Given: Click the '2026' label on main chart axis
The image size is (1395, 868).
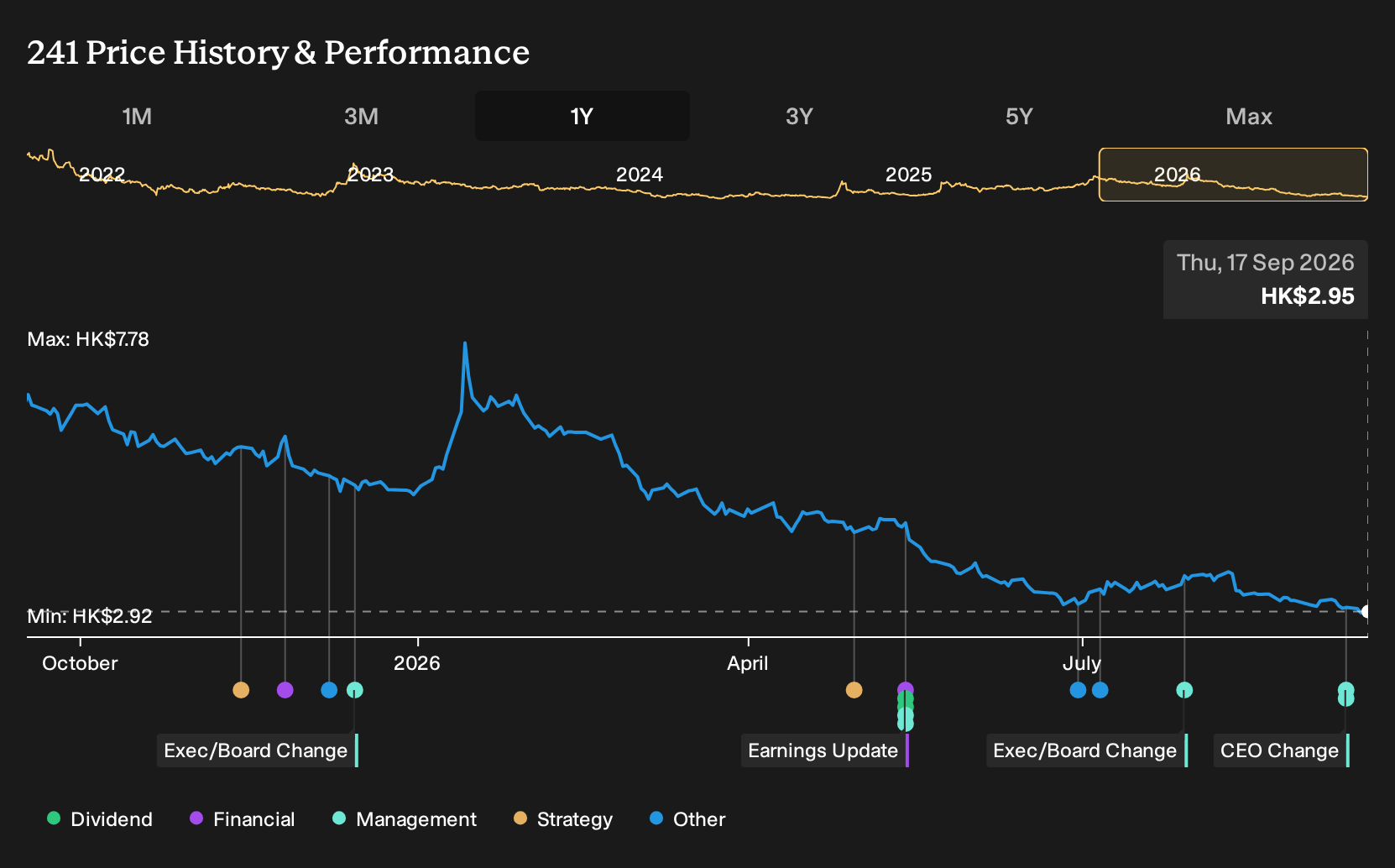Looking at the screenshot, I should click(417, 663).
